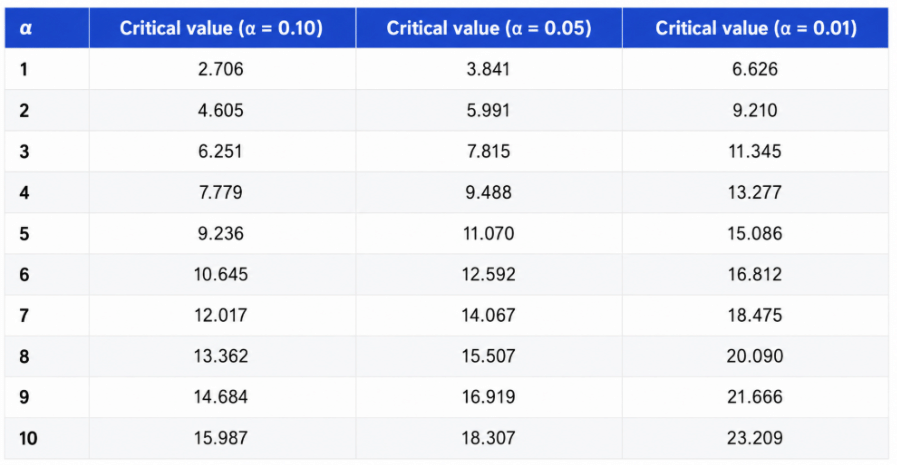Select the cell with 6.626

[755, 69]
